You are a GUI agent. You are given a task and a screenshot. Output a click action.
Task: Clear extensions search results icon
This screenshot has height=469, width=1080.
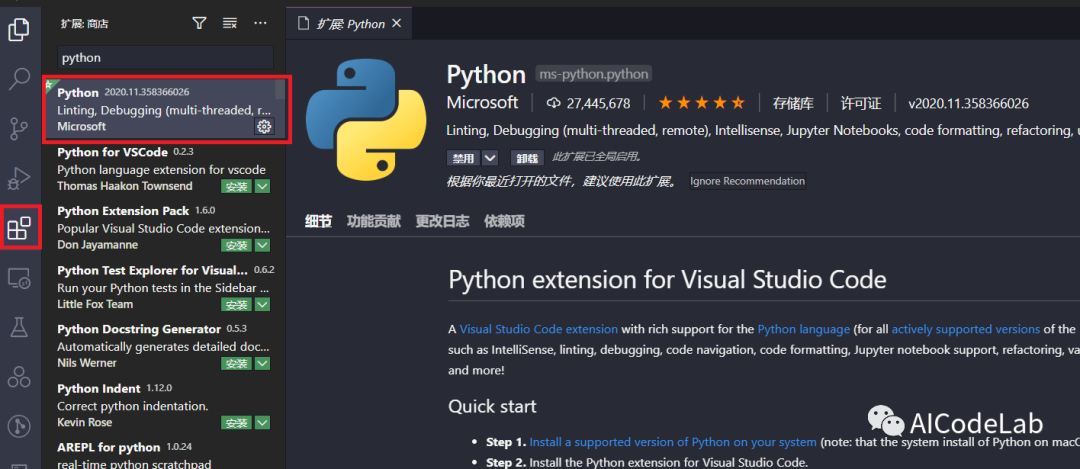point(230,23)
